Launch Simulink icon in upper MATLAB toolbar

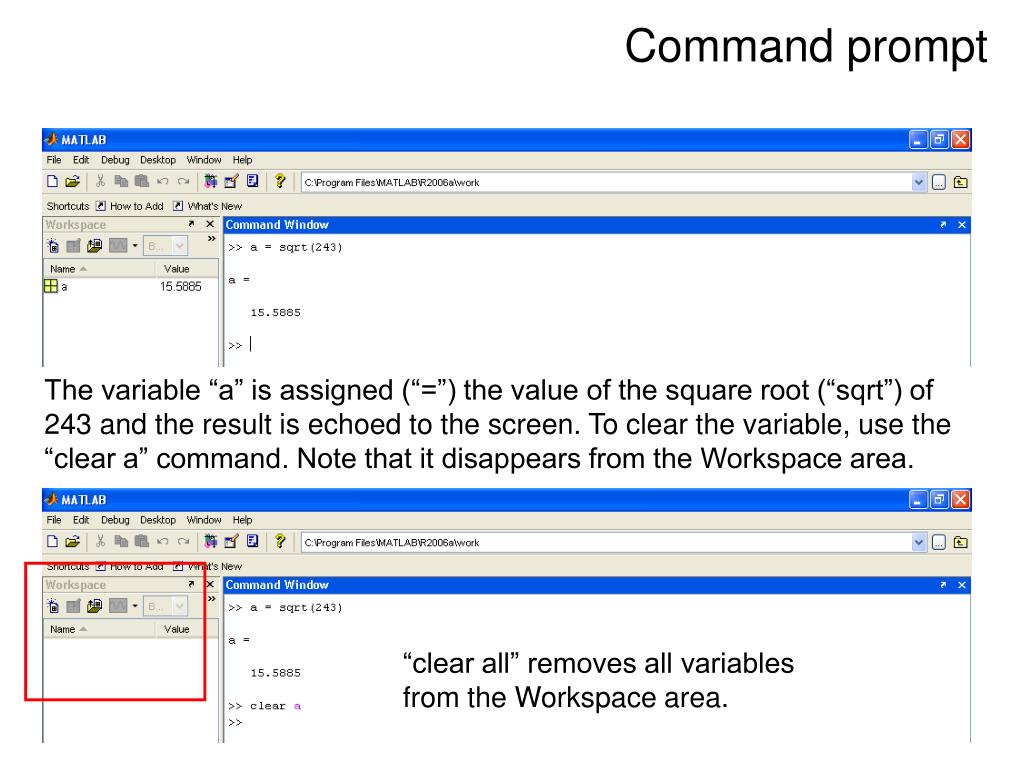210,182
